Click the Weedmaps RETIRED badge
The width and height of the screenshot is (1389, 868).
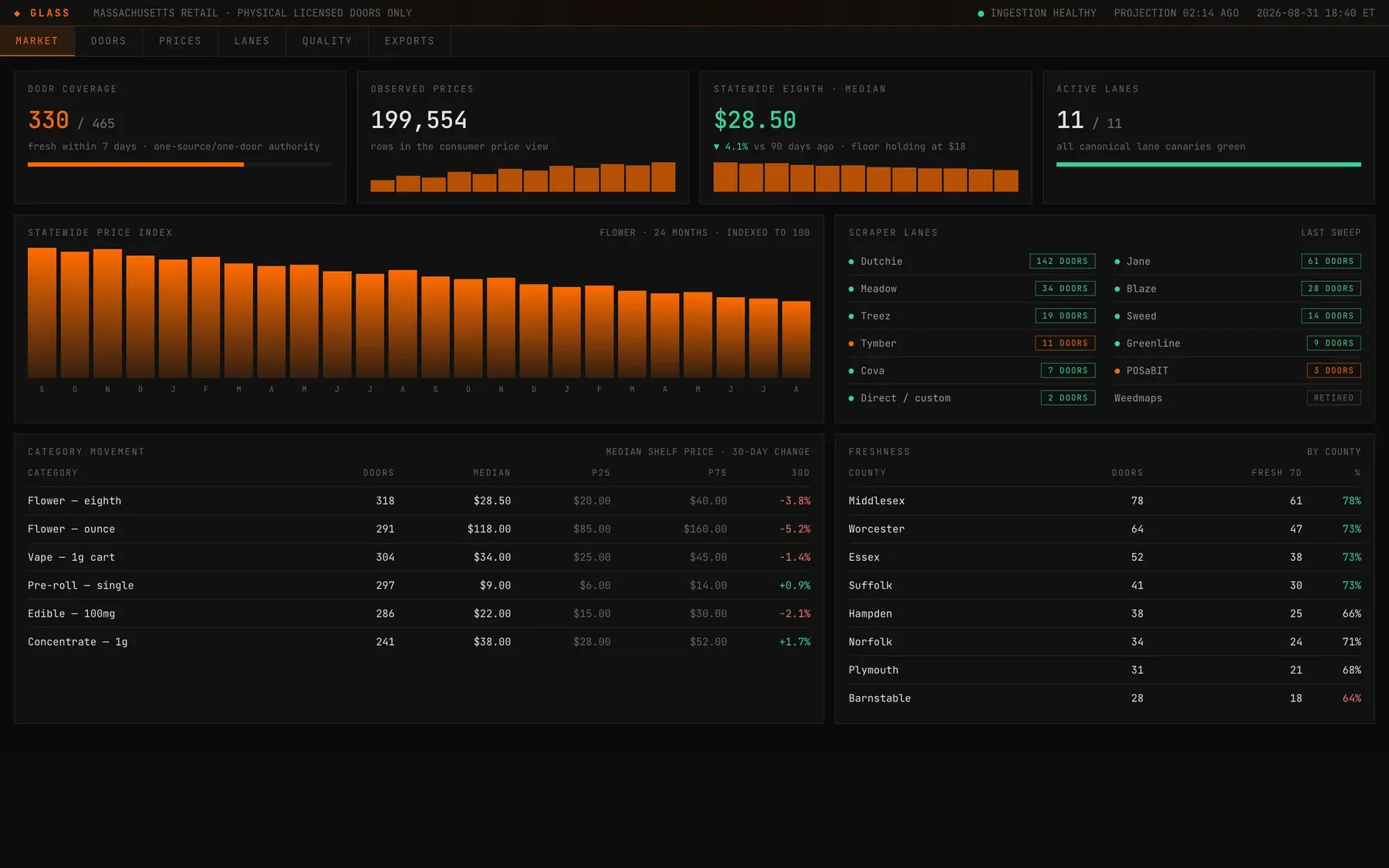point(1333,398)
